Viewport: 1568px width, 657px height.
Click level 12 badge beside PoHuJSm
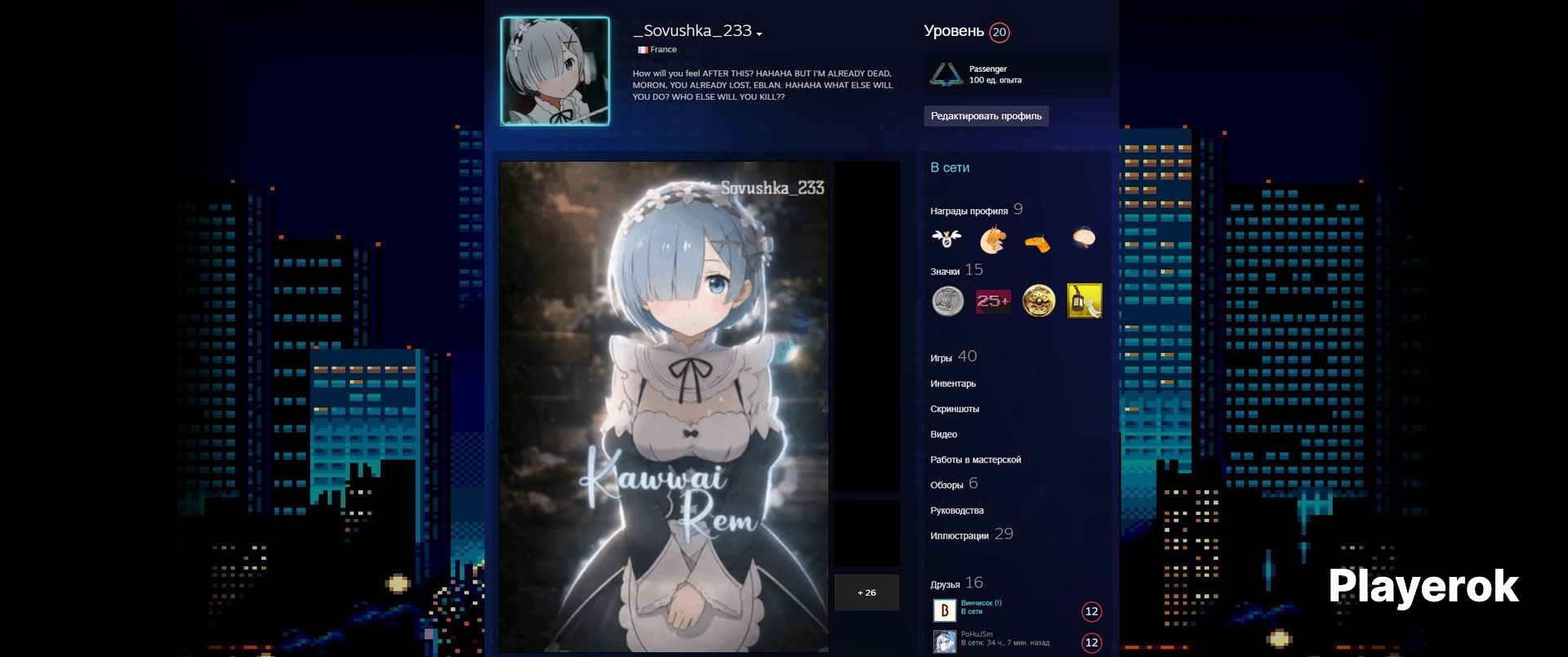1091,642
